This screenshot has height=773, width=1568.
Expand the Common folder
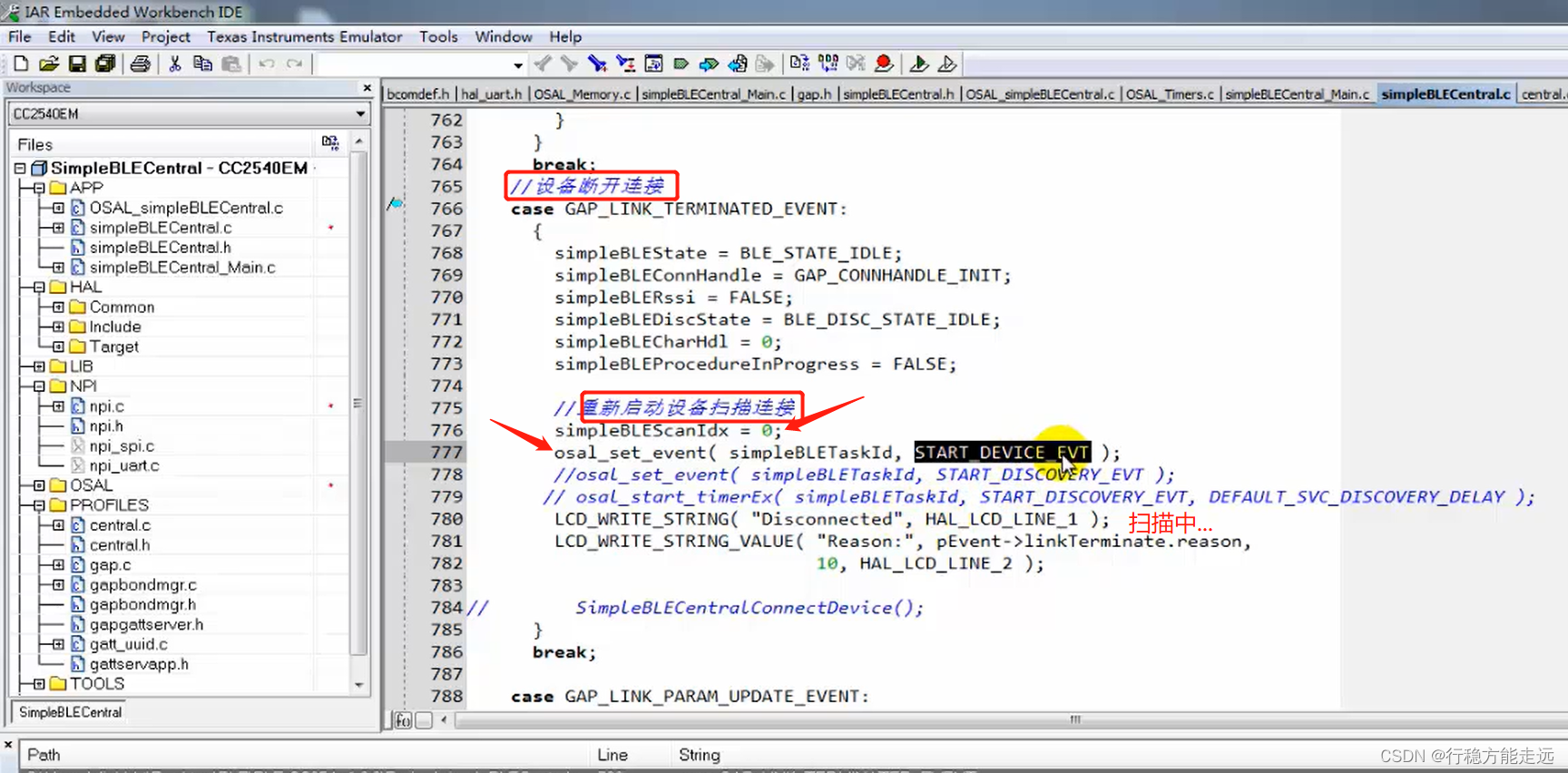[x=58, y=307]
